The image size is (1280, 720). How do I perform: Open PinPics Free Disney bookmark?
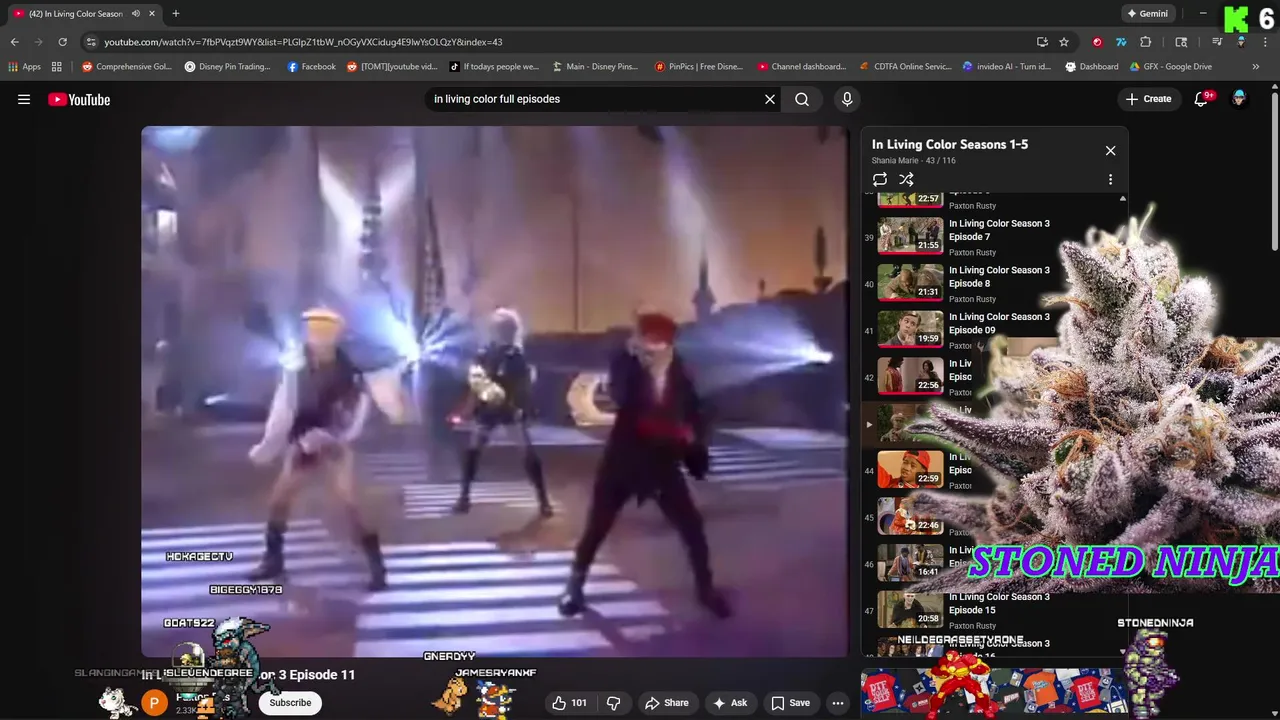click(698, 67)
